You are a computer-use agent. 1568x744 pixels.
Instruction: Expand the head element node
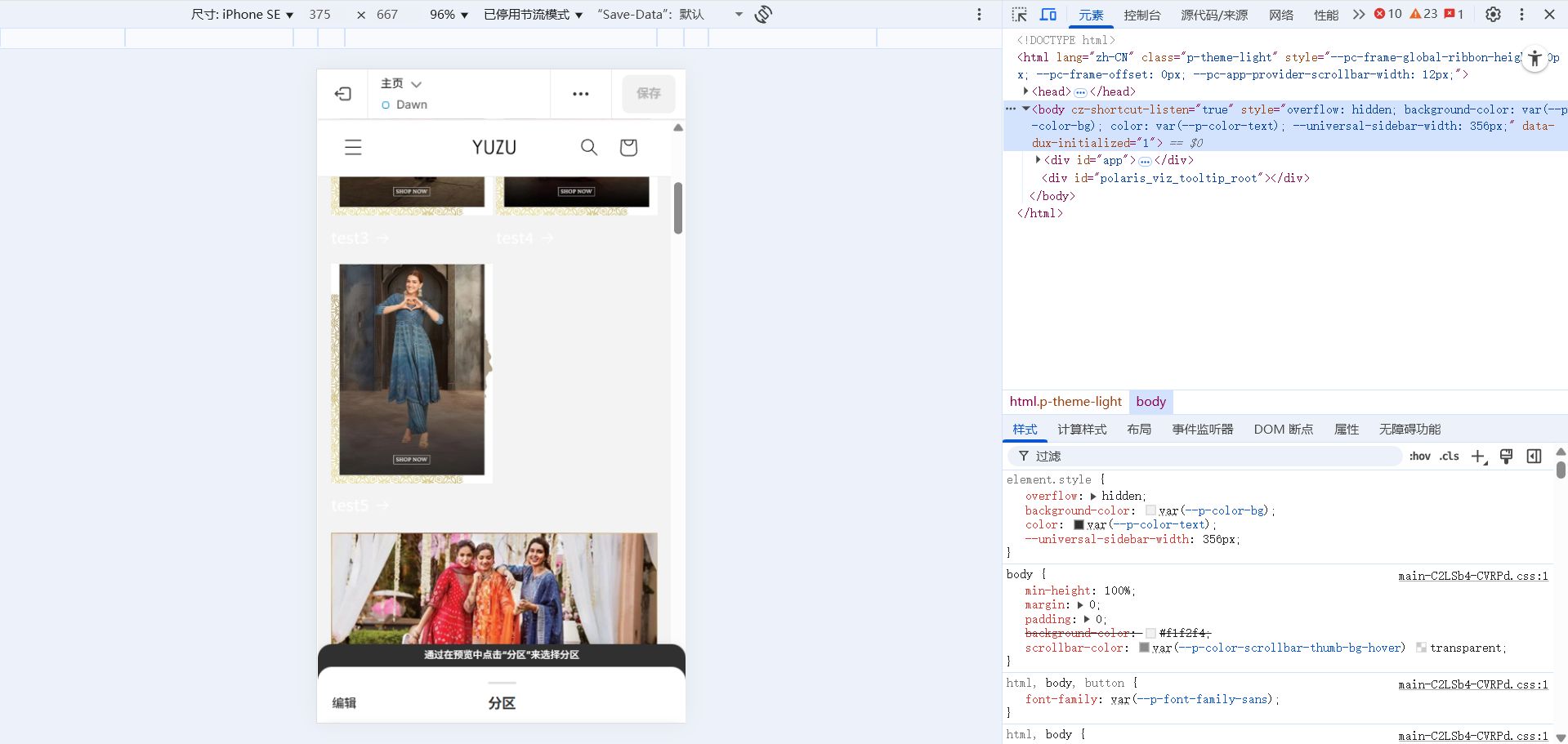[x=1025, y=91]
